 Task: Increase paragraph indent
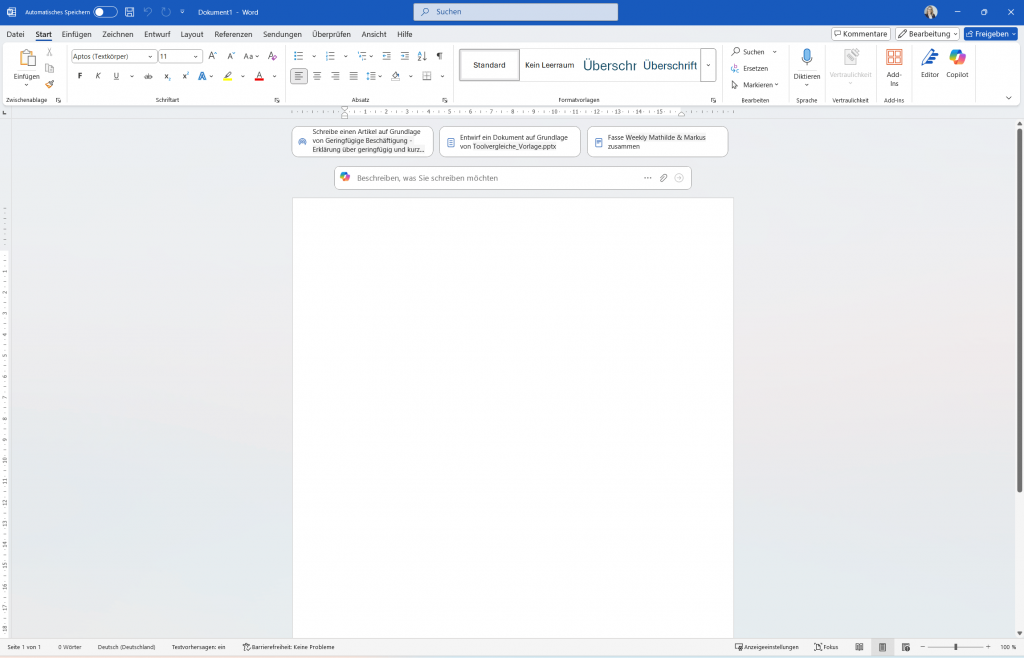tap(404, 56)
